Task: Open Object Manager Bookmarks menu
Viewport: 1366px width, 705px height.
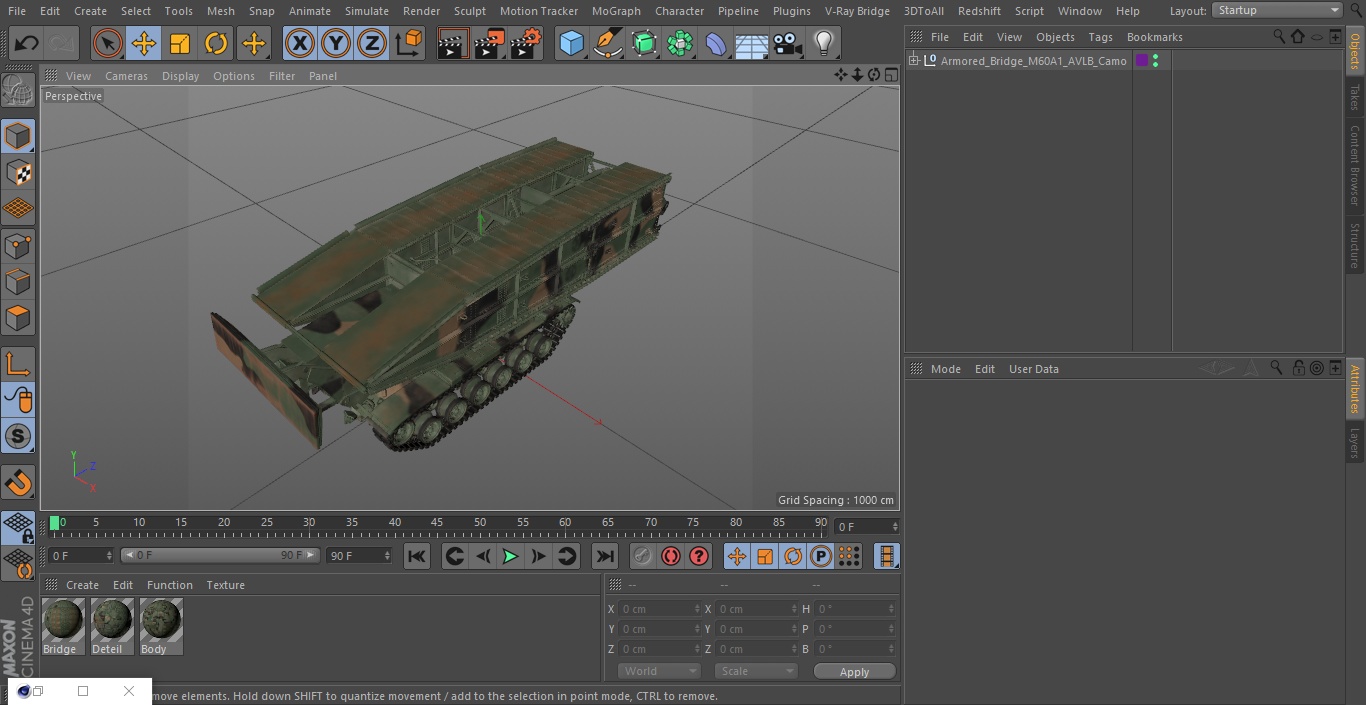Action: (x=1154, y=37)
